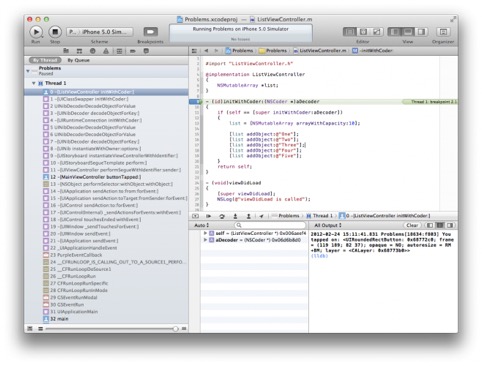482x366 pixels.
Task: Select frame 32 main
Action: (106, 319)
